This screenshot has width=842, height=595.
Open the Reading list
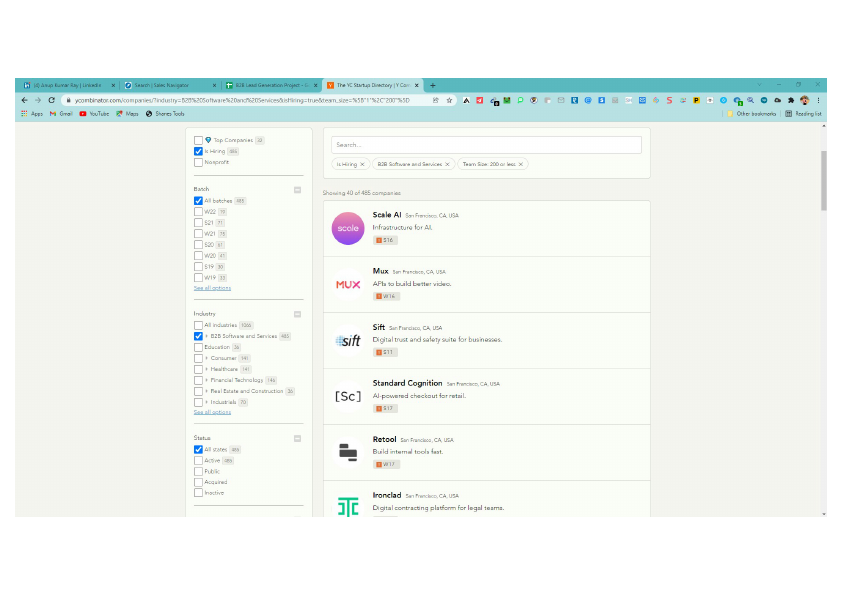[x=803, y=114]
